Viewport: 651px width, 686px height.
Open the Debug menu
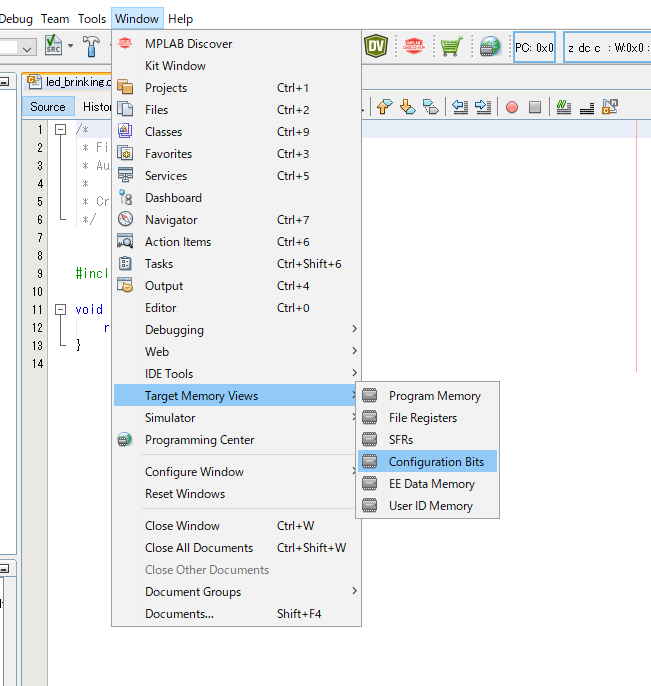[16, 19]
